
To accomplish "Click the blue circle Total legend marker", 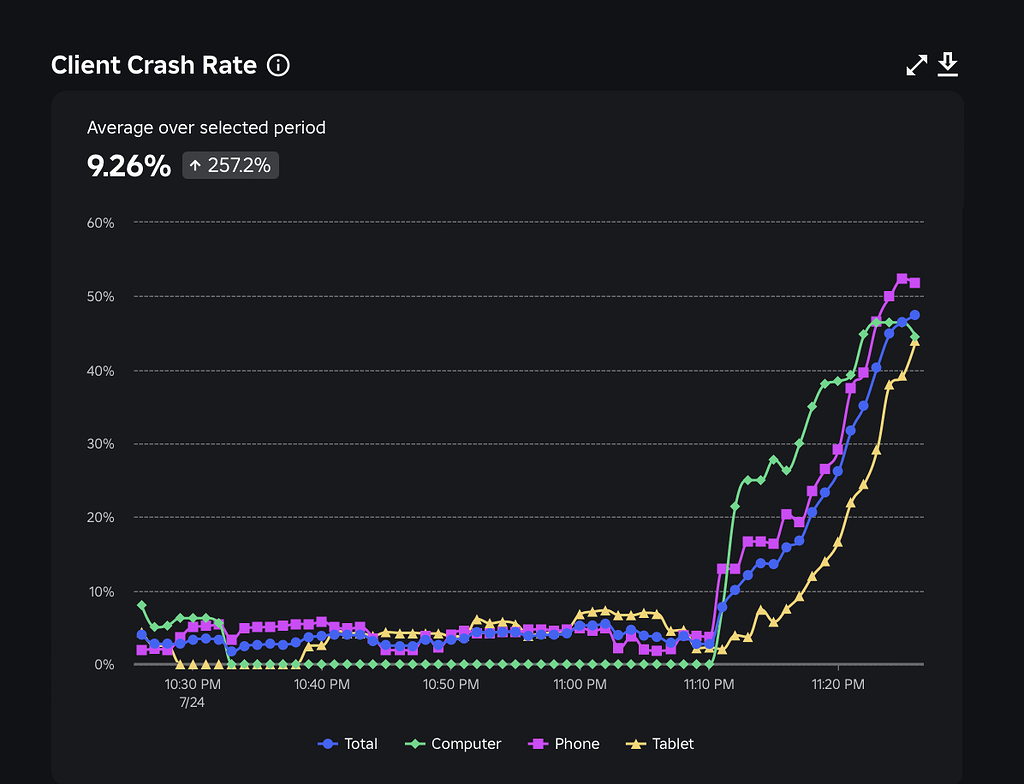I will click(329, 744).
